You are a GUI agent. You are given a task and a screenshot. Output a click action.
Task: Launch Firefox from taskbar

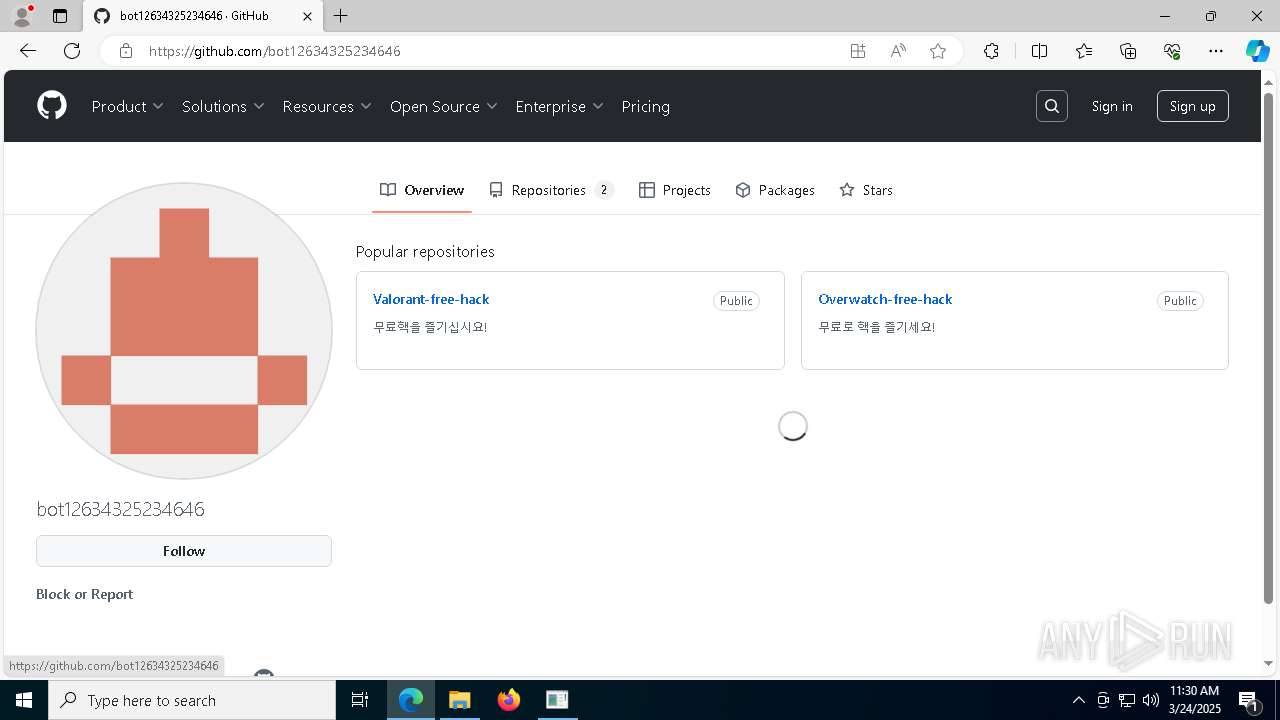509,700
